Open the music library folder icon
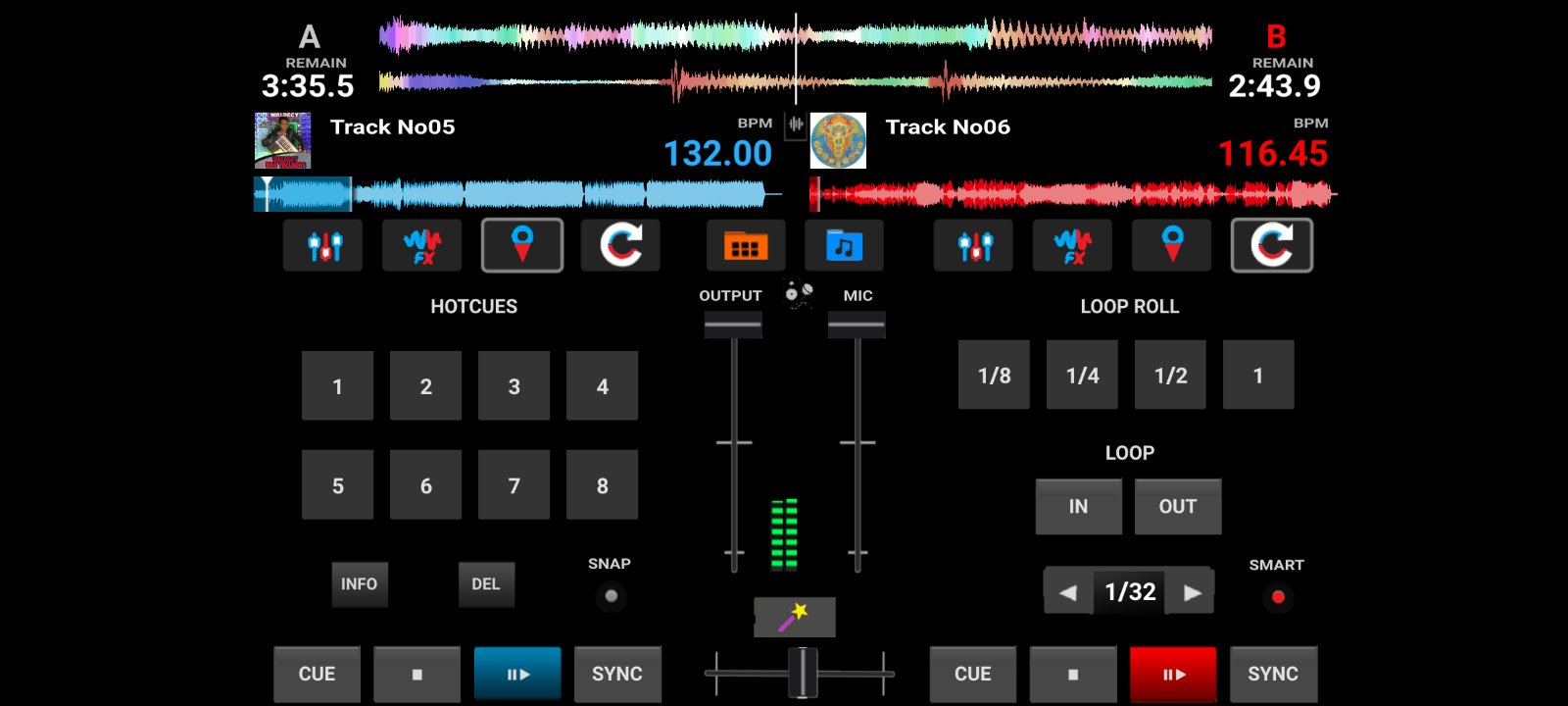1568x706 pixels. pos(844,245)
